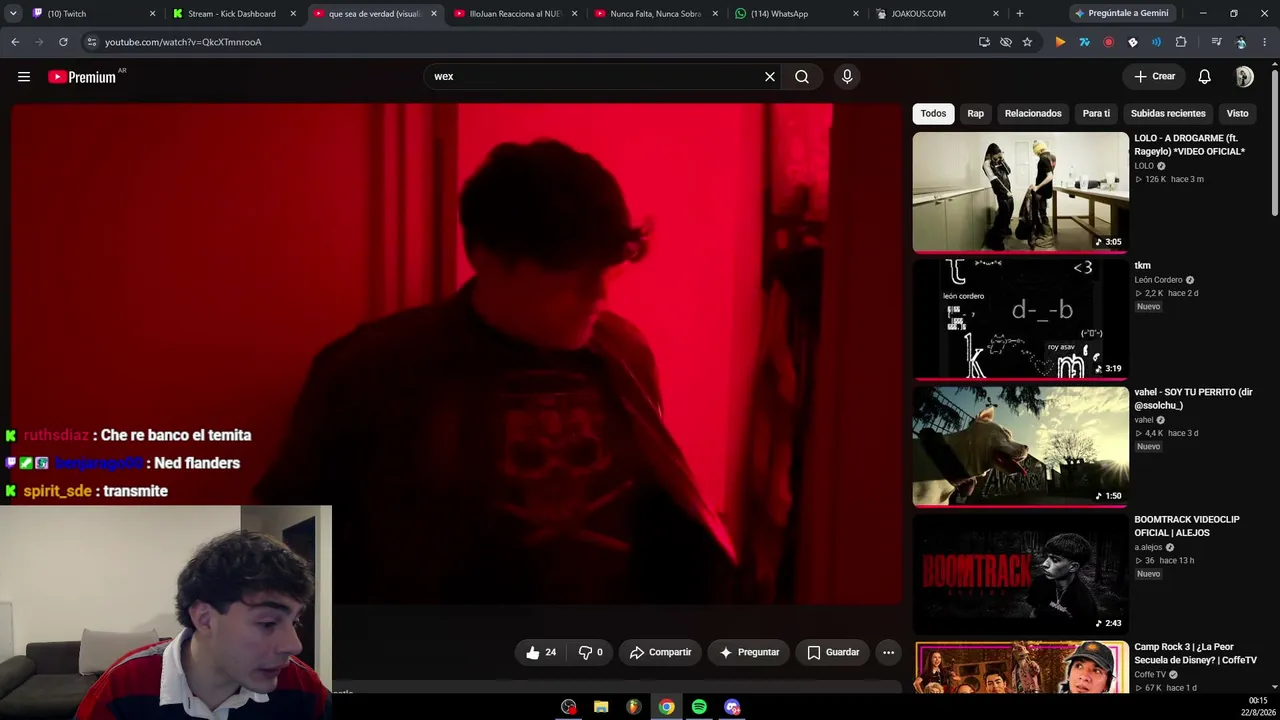1280x720 pixels.
Task: View site information icon in address bar
Action: point(91,42)
